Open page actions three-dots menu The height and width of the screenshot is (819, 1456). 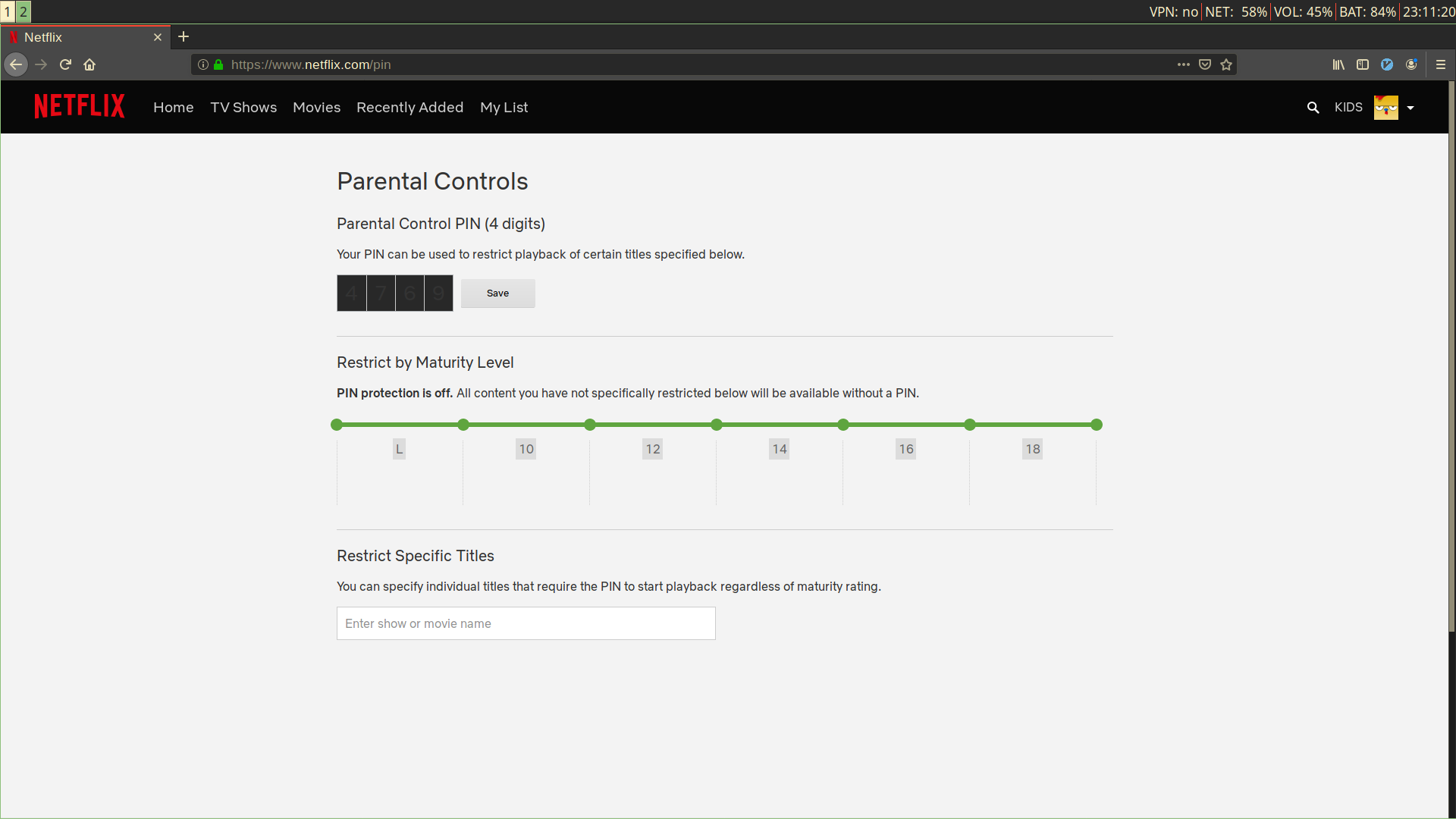(1183, 64)
